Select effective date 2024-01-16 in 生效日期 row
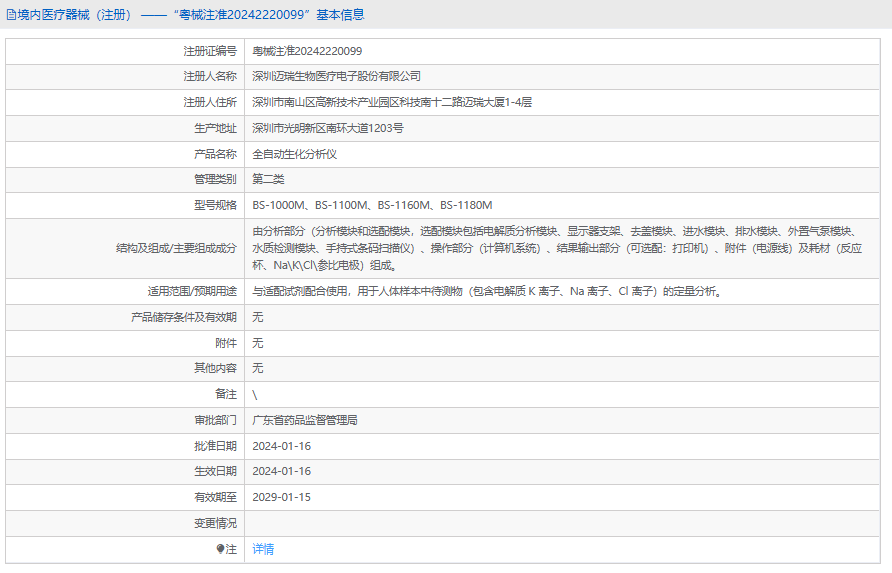 pyautogui.click(x=282, y=471)
